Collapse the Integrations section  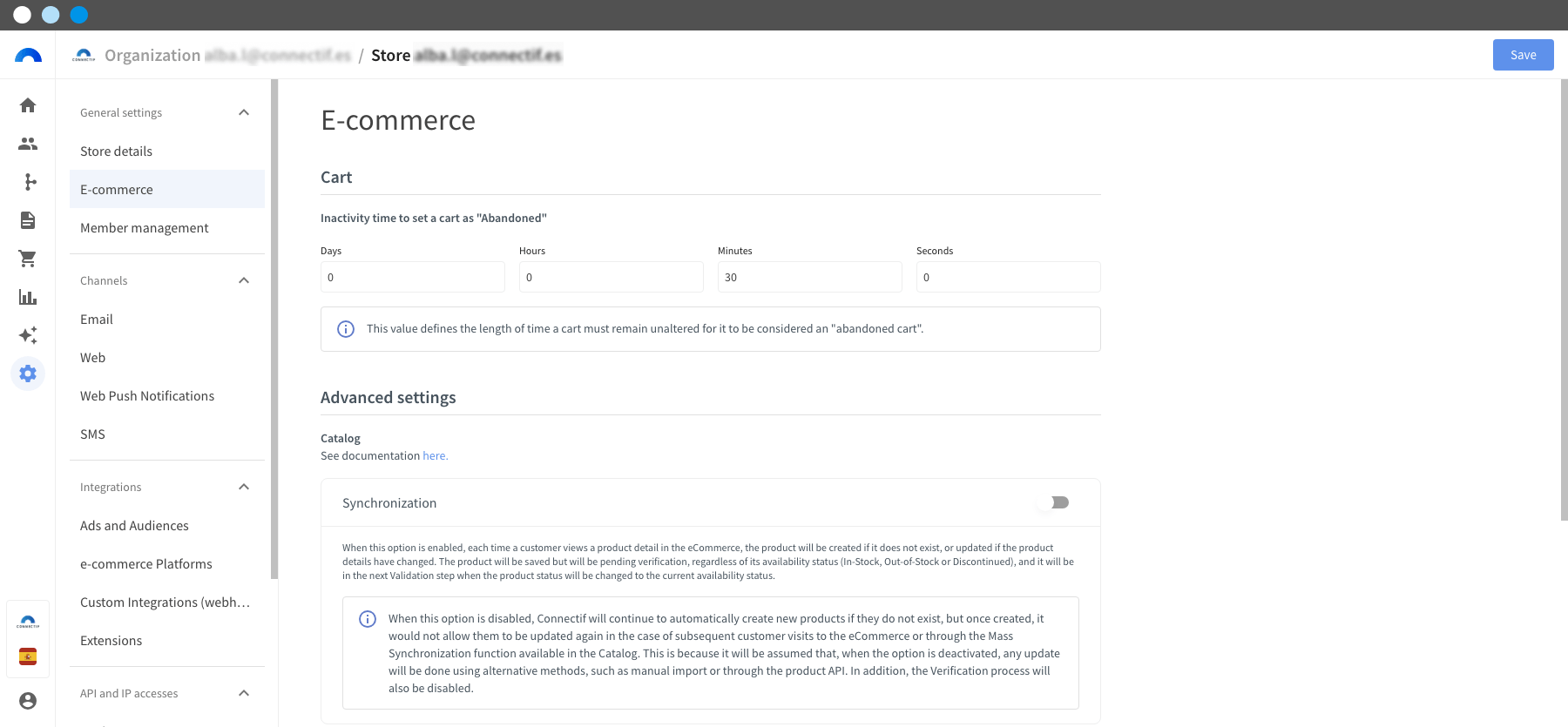pos(244,487)
